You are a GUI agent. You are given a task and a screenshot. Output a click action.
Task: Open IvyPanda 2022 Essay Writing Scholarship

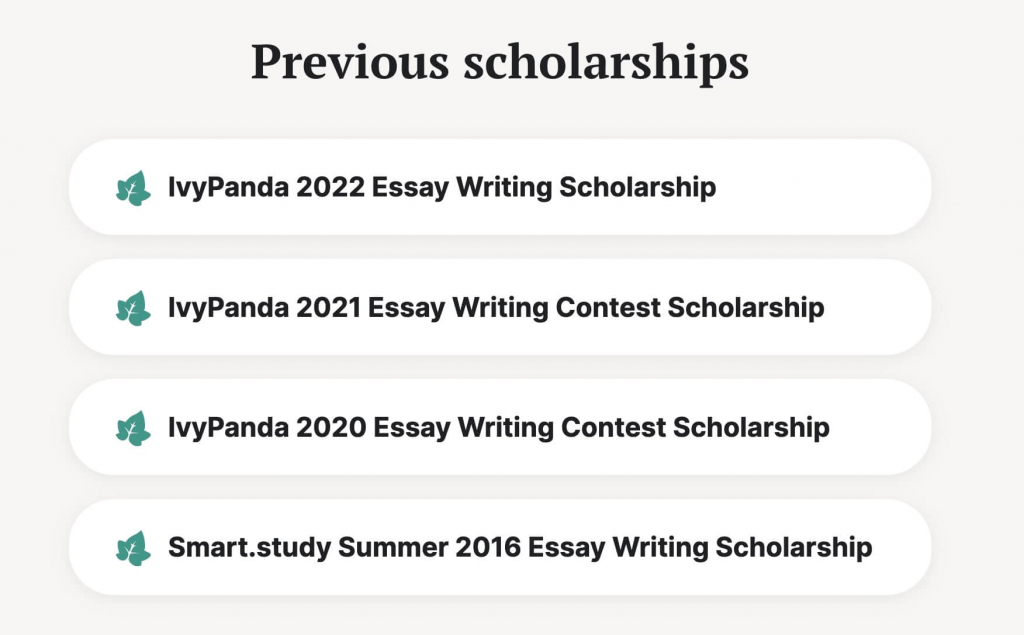point(441,187)
